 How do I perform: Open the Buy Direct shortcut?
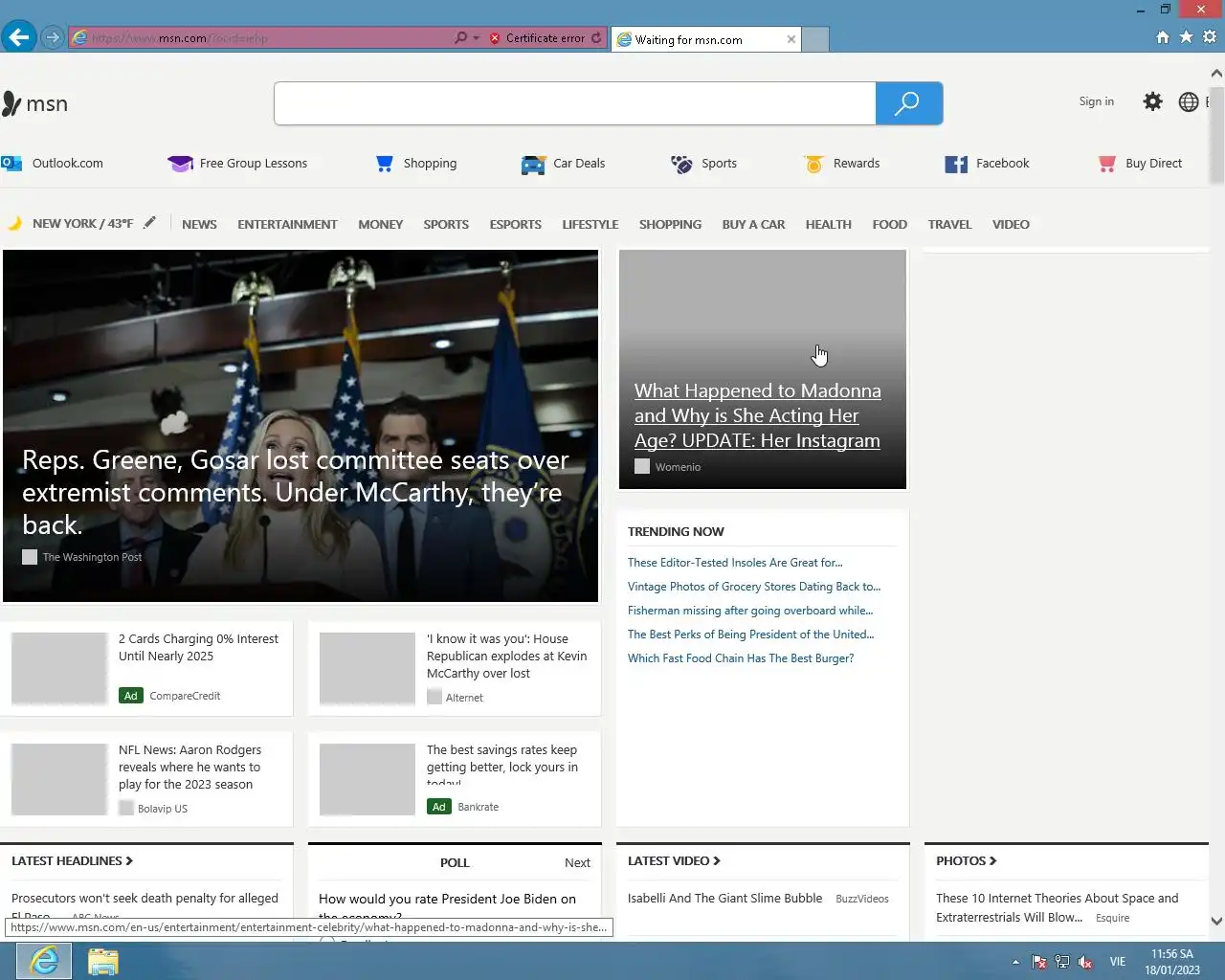(x=1140, y=164)
